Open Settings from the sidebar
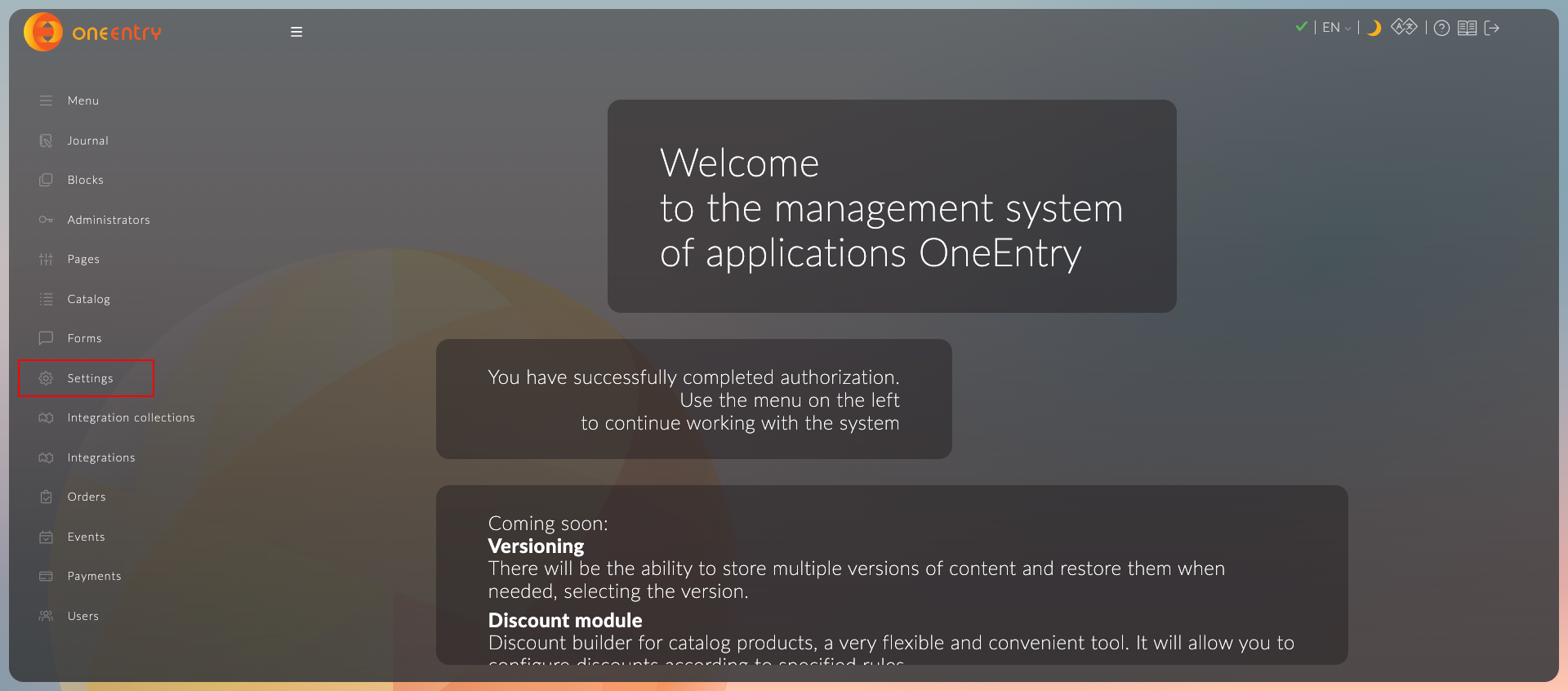 click(x=86, y=378)
